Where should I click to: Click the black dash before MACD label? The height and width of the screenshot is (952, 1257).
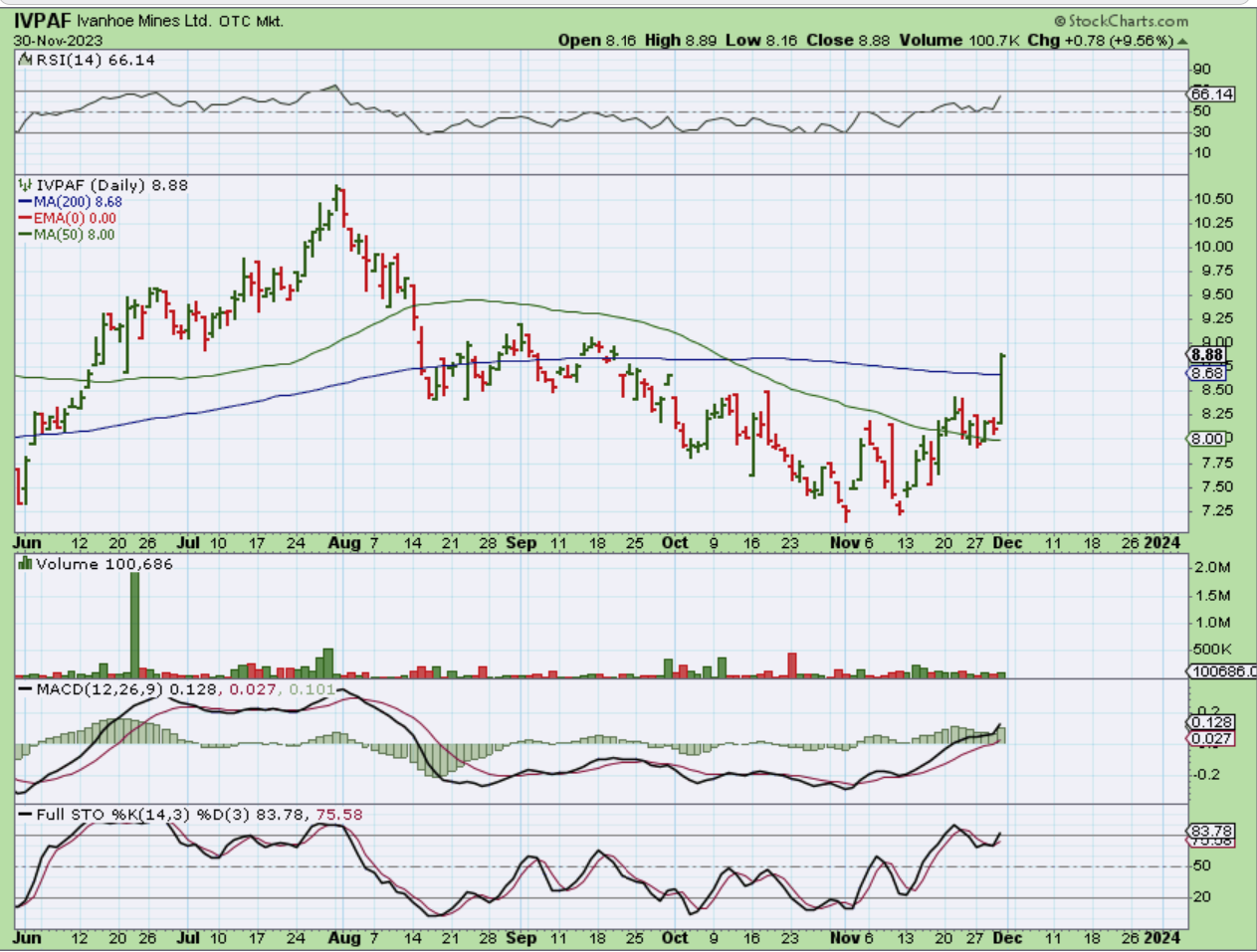pos(26,688)
